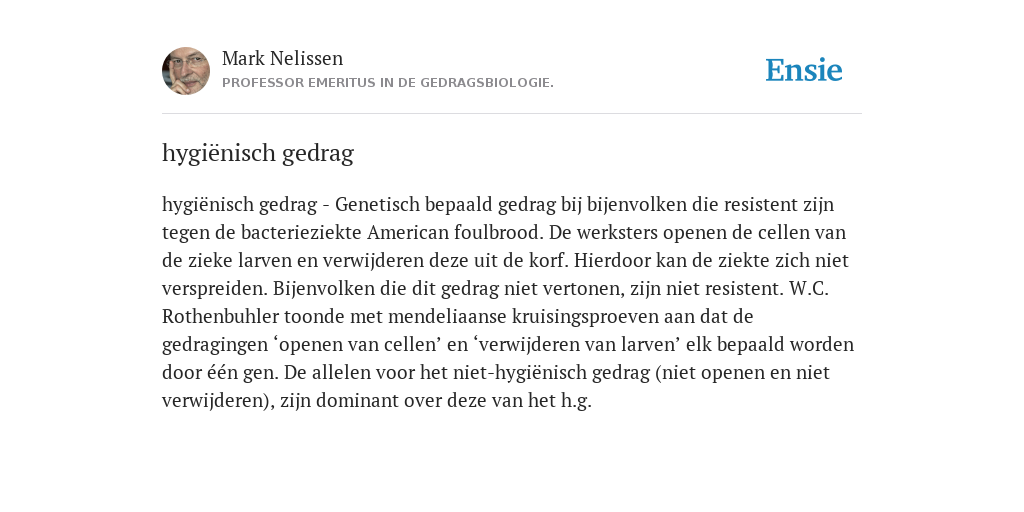Click the word 'Genetisch' in first line

click(x=377, y=204)
